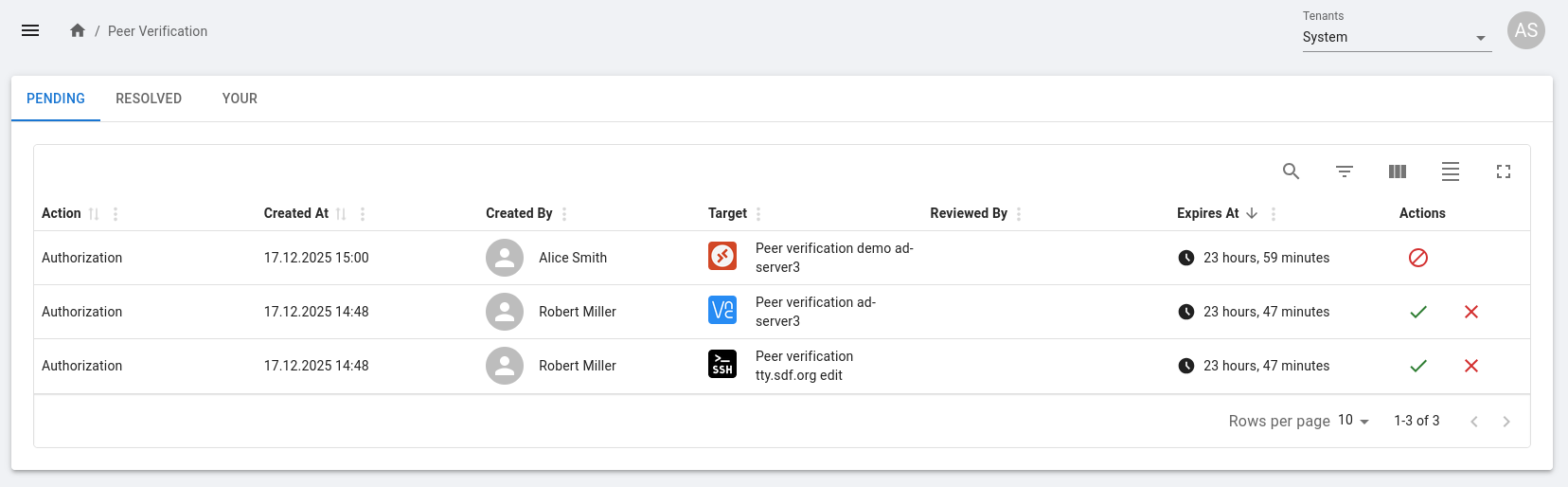
Task: Change the rows per page dropdown
Action: tap(1353, 421)
